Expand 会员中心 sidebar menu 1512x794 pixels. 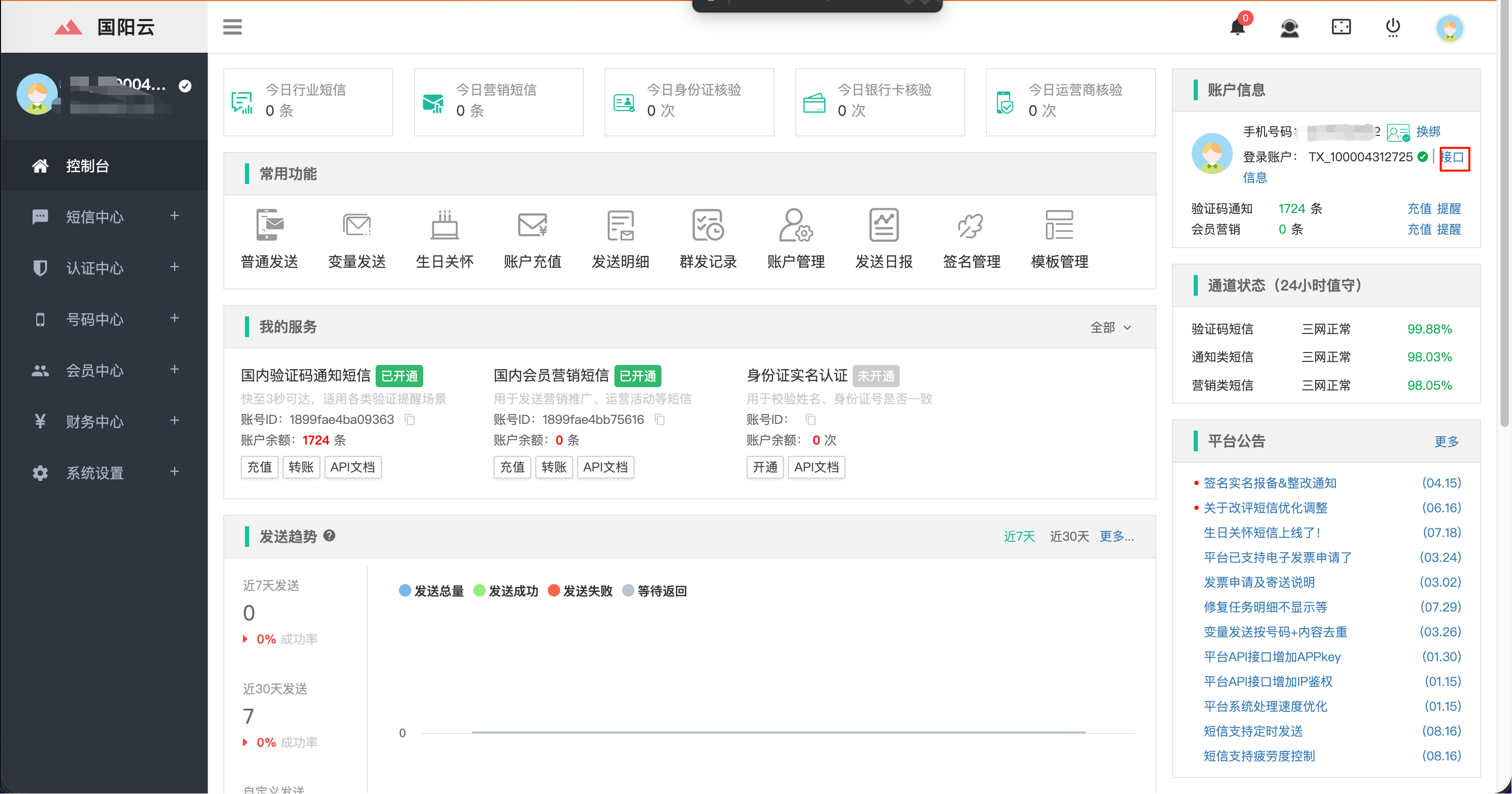point(104,370)
